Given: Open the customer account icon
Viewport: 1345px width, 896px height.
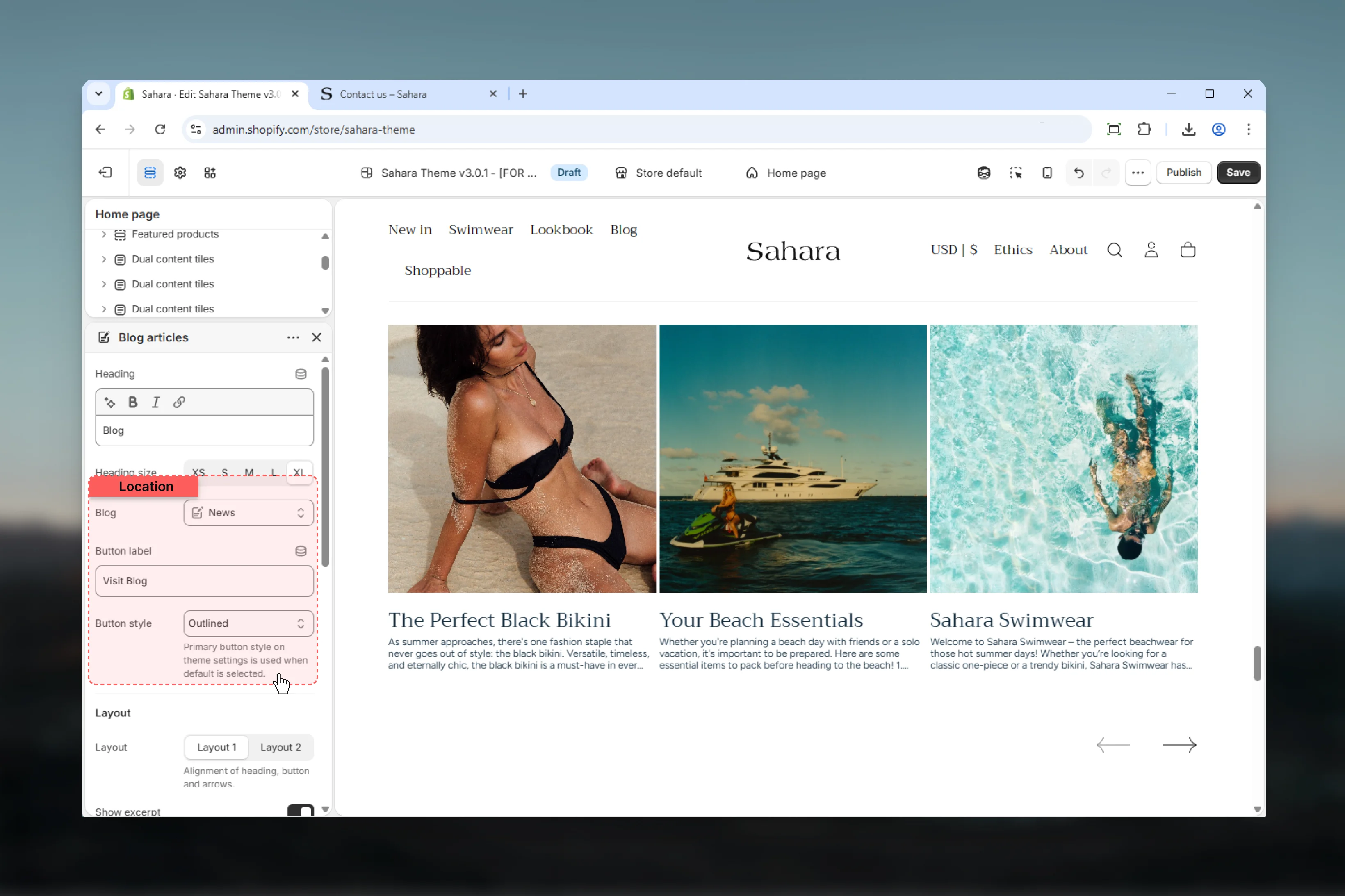Looking at the screenshot, I should tap(1151, 250).
